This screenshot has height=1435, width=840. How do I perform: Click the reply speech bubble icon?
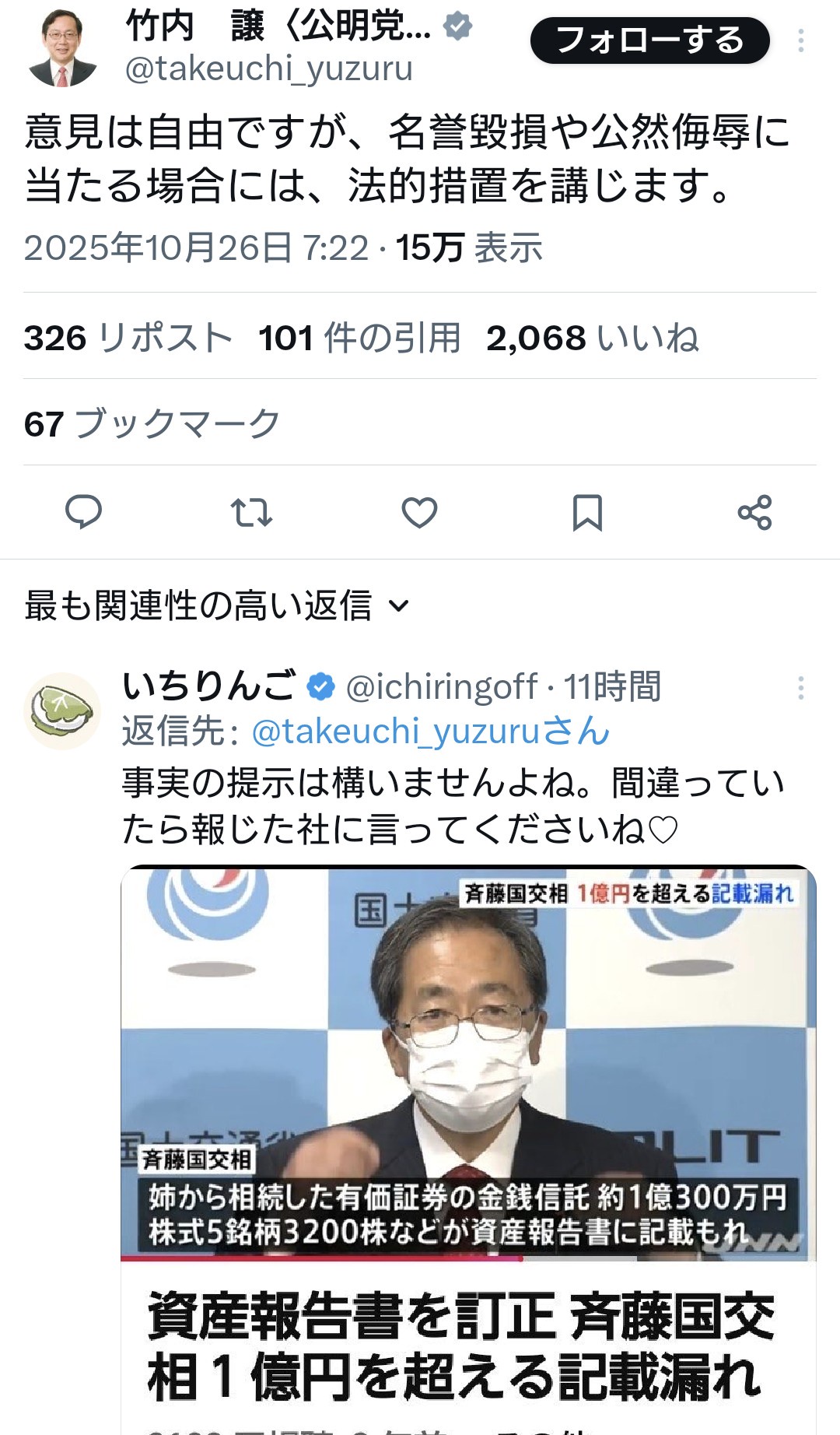pyautogui.click(x=83, y=512)
